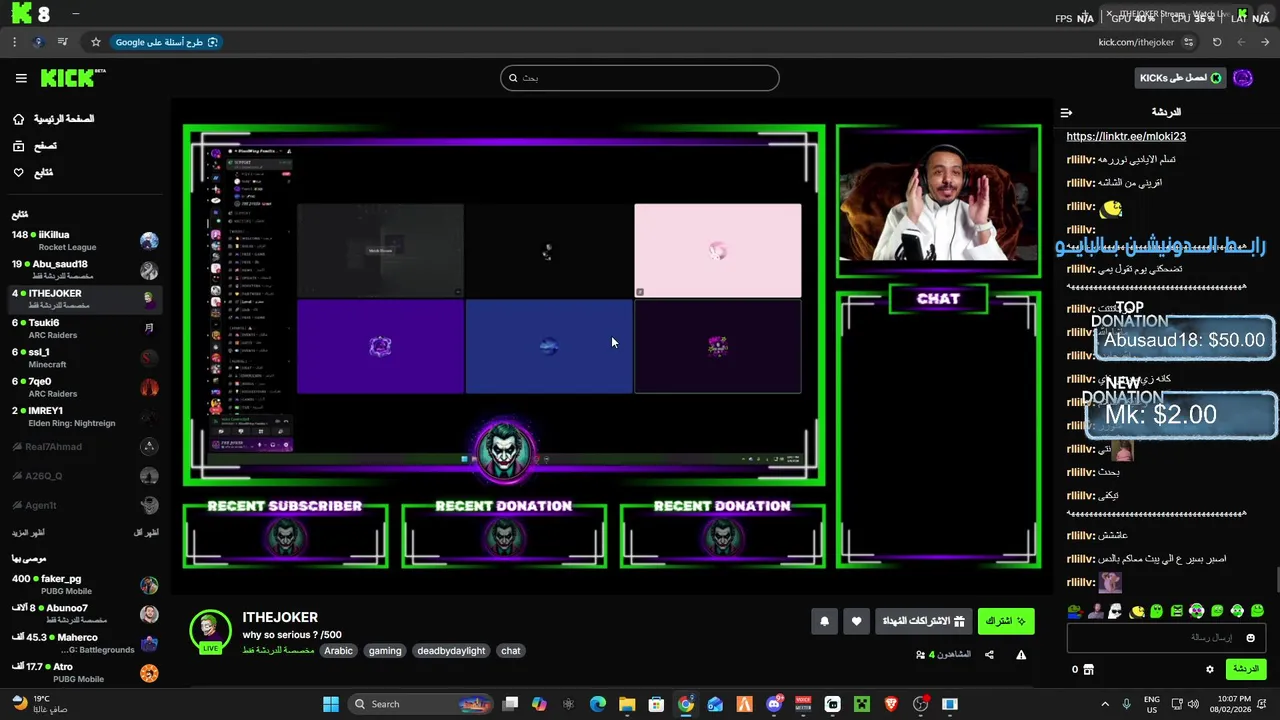The width and height of the screenshot is (1280, 720).
Task: Click the green الدردشة send chat button
Action: click(x=1245, y=669)
